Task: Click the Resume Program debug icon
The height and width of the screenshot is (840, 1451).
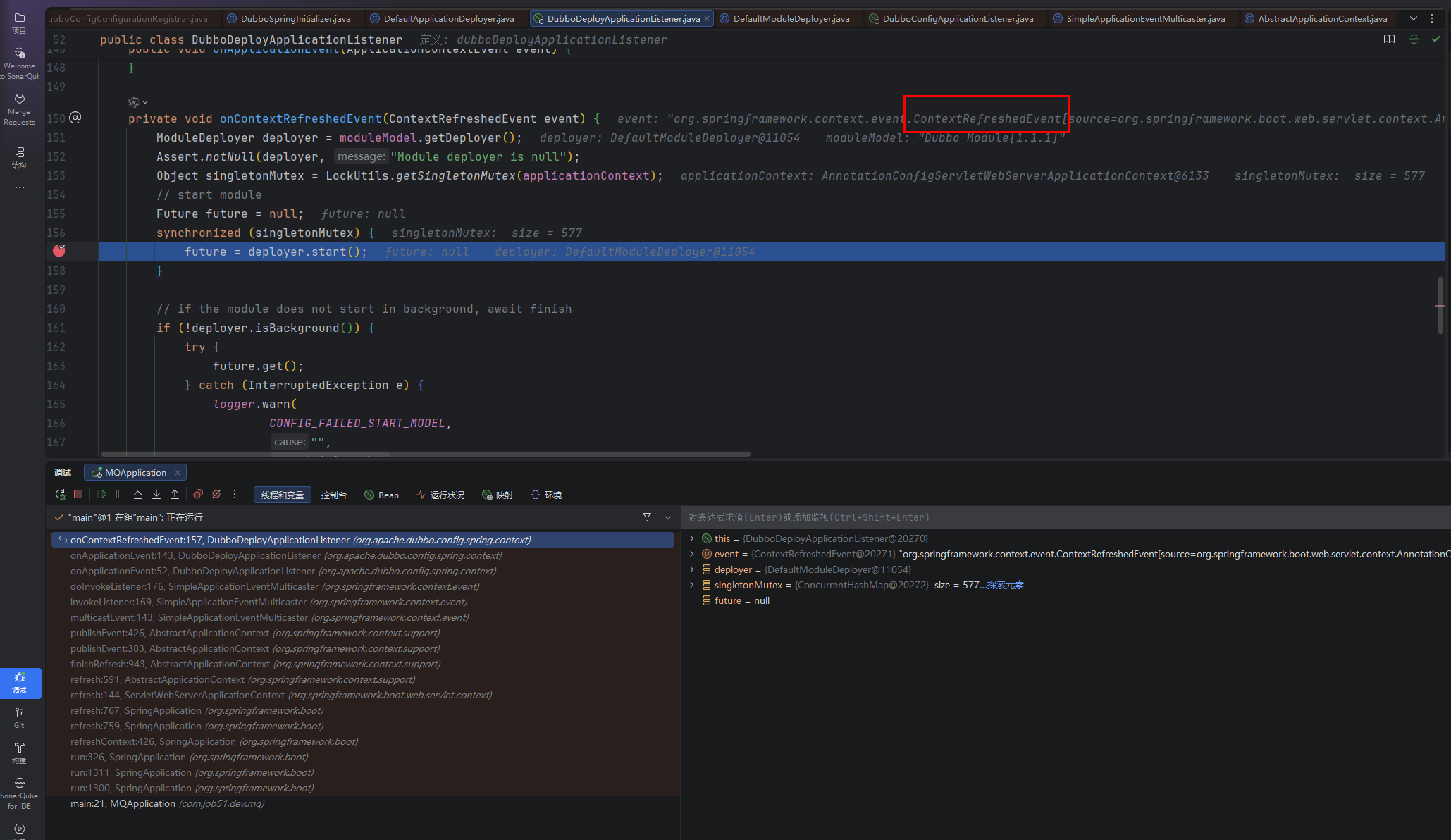Action: 101,495
